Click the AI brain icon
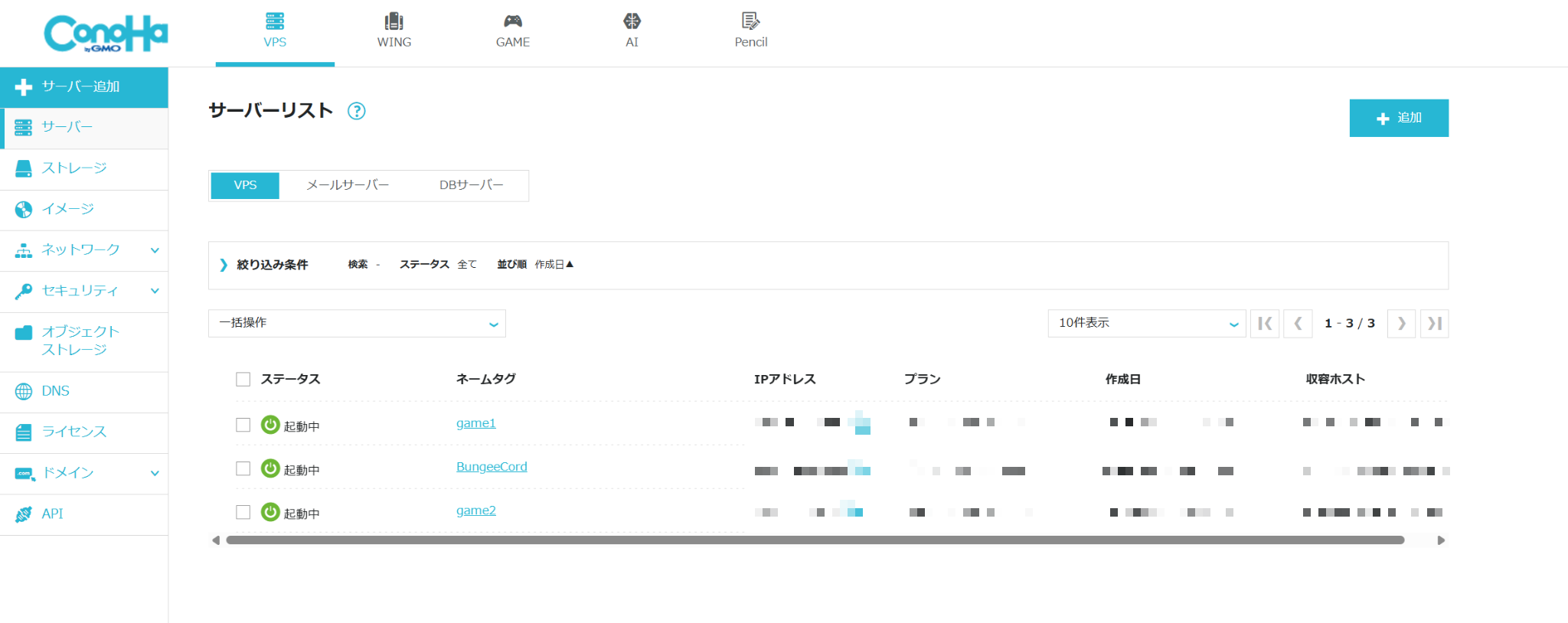This screenshot has width=1568, height=623. 632,21
